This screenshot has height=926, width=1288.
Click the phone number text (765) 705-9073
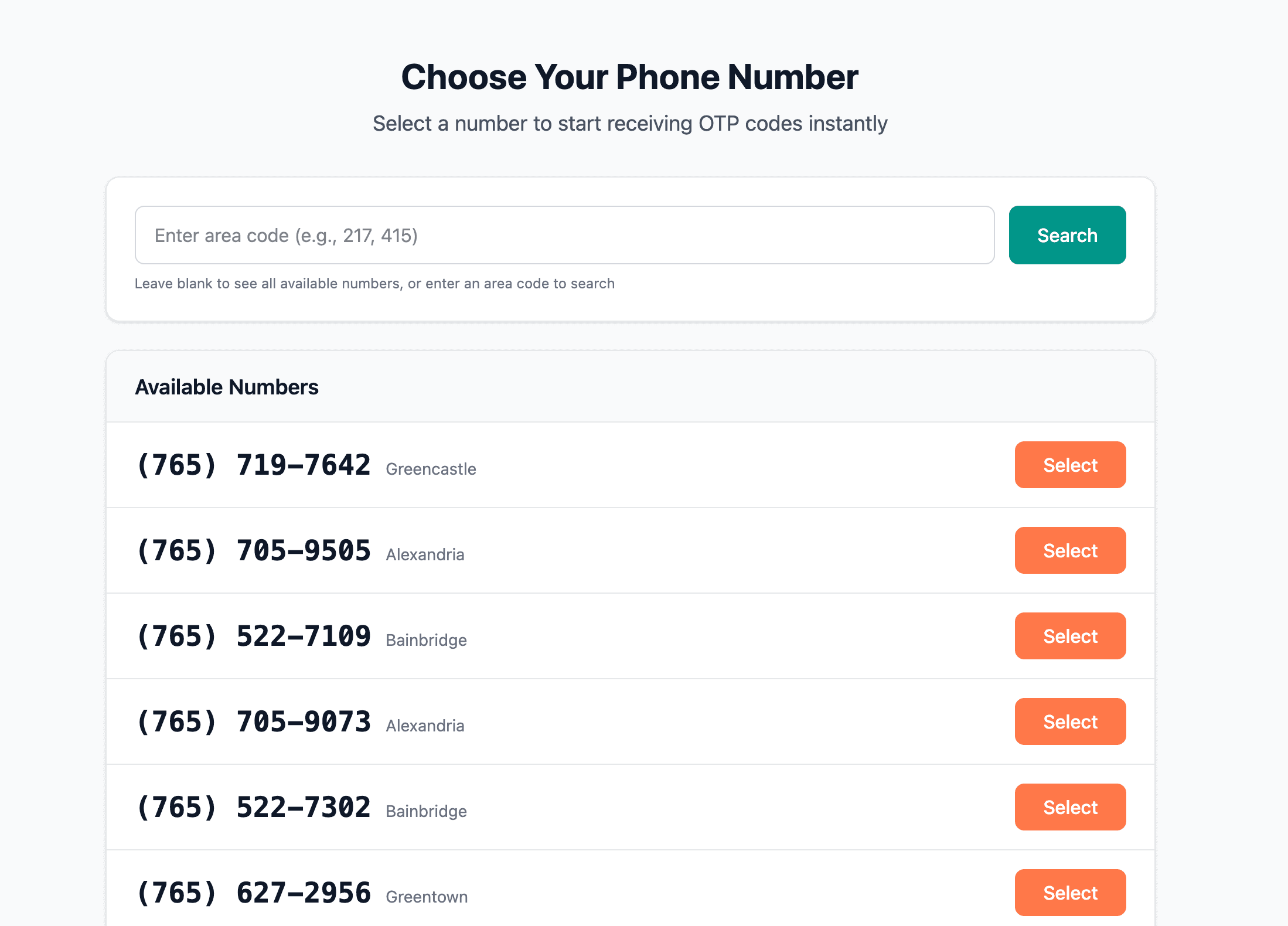click(253, 722)
